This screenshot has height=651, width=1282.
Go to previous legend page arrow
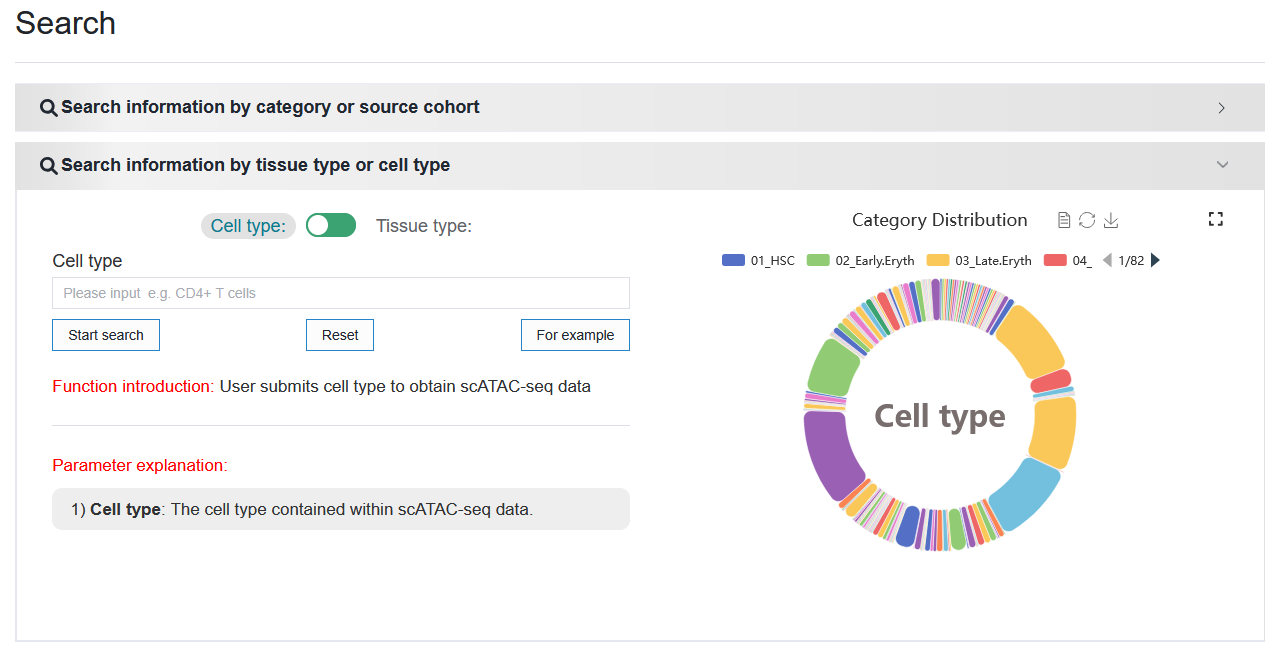coord(1107,260)
